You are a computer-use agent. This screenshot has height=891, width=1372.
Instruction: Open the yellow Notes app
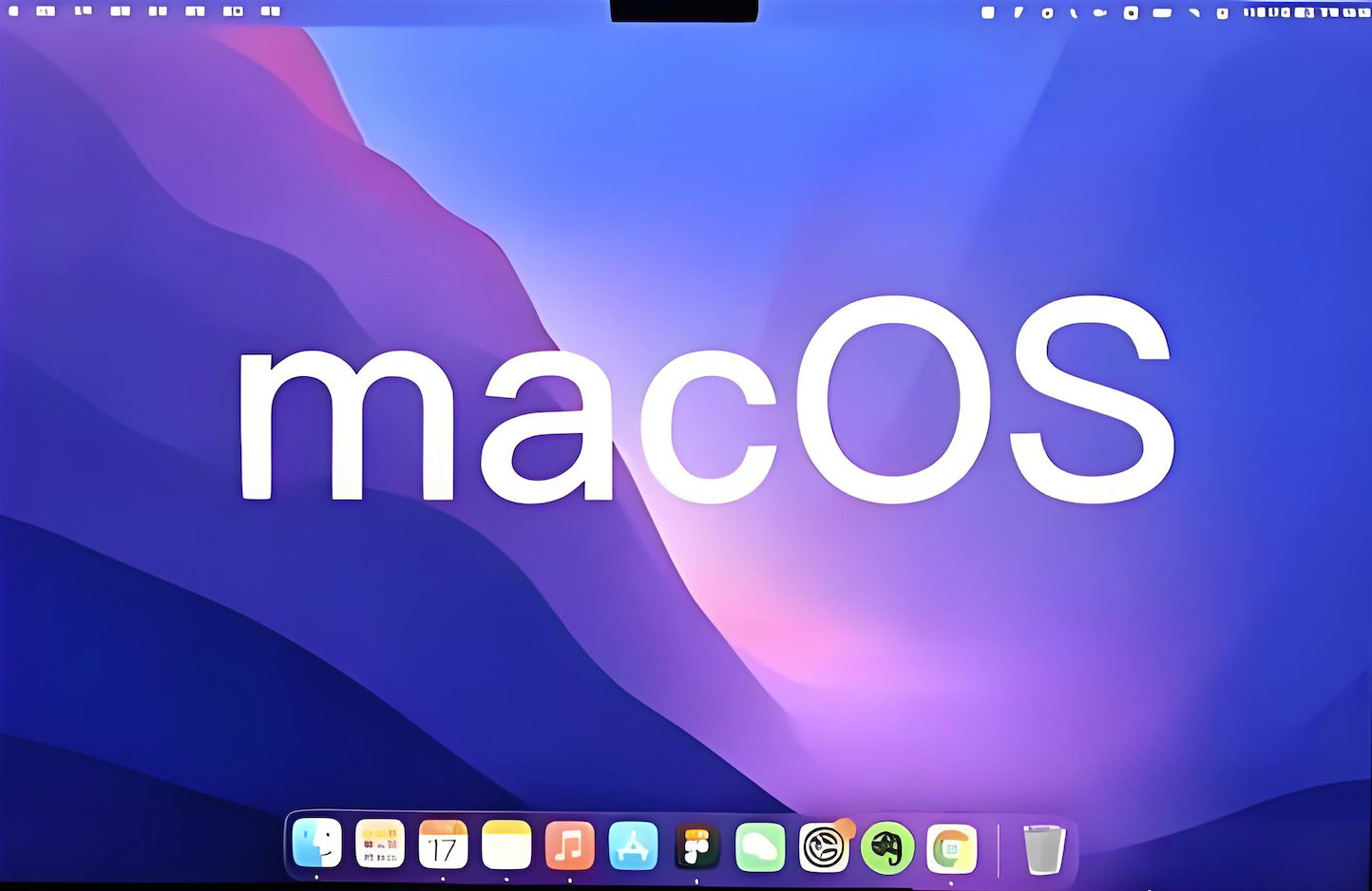506,844
